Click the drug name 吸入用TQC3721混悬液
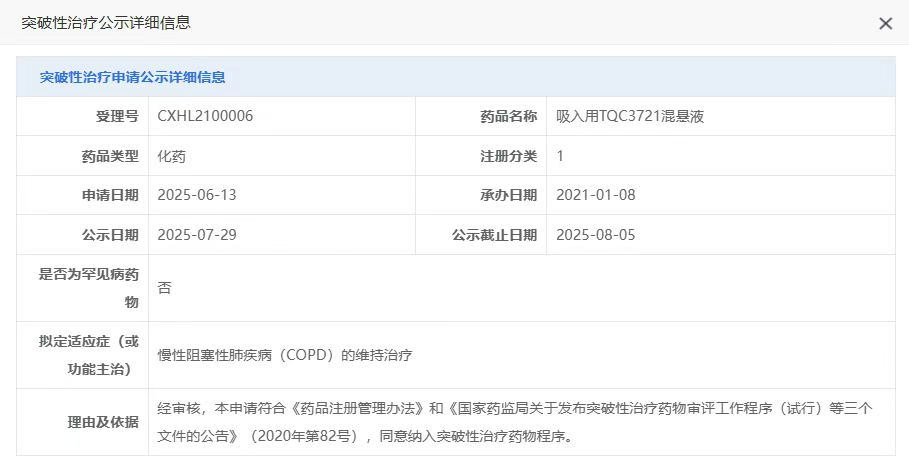Screen dimensions: 909x472 (630, 116)
